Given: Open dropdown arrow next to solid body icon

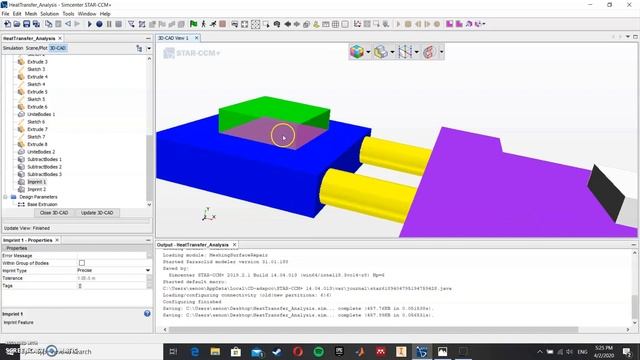Looking at the screenshot, I should [392, 52].
